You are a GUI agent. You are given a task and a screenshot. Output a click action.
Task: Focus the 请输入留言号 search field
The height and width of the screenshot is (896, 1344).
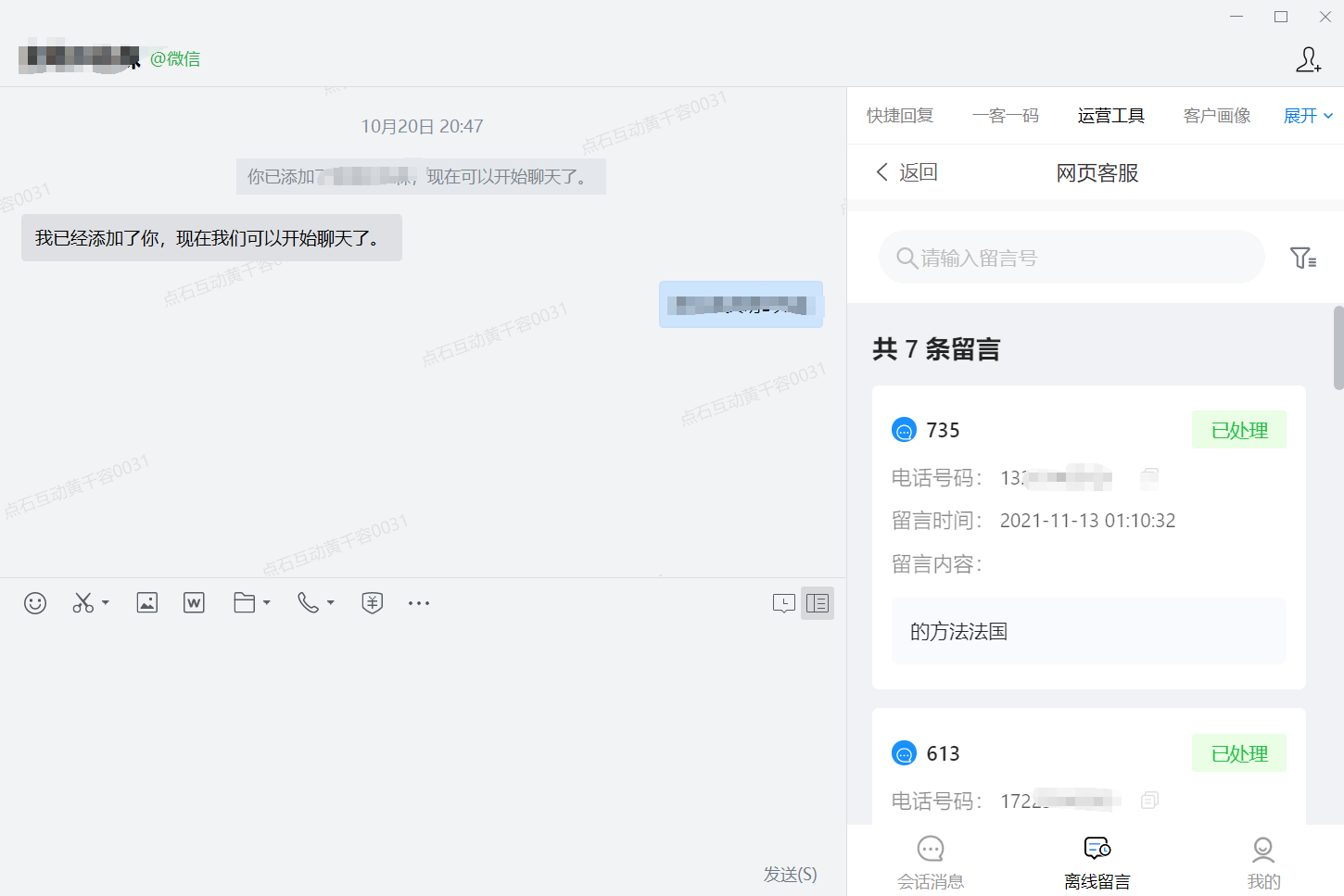point(1071,258)
